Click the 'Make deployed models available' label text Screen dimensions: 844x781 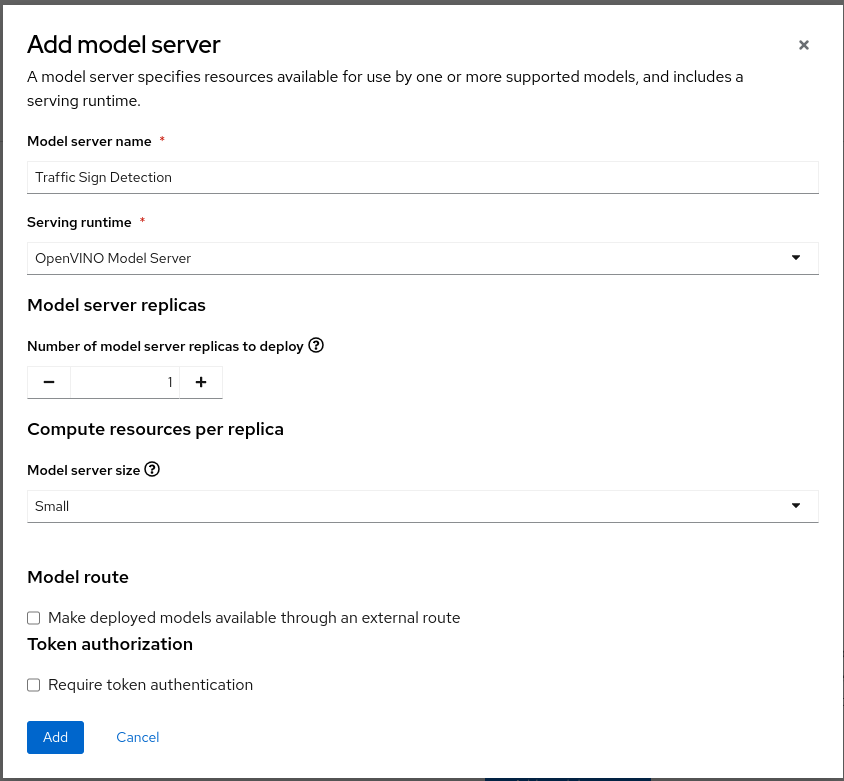(254, 618)
